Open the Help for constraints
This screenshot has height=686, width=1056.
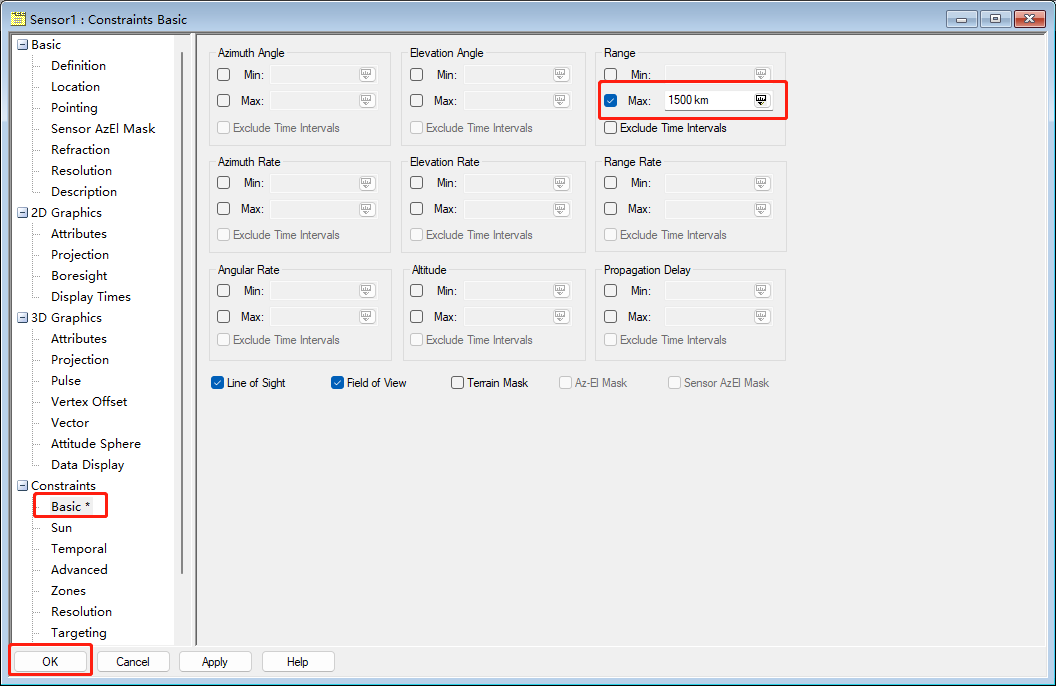pos(297,661)
